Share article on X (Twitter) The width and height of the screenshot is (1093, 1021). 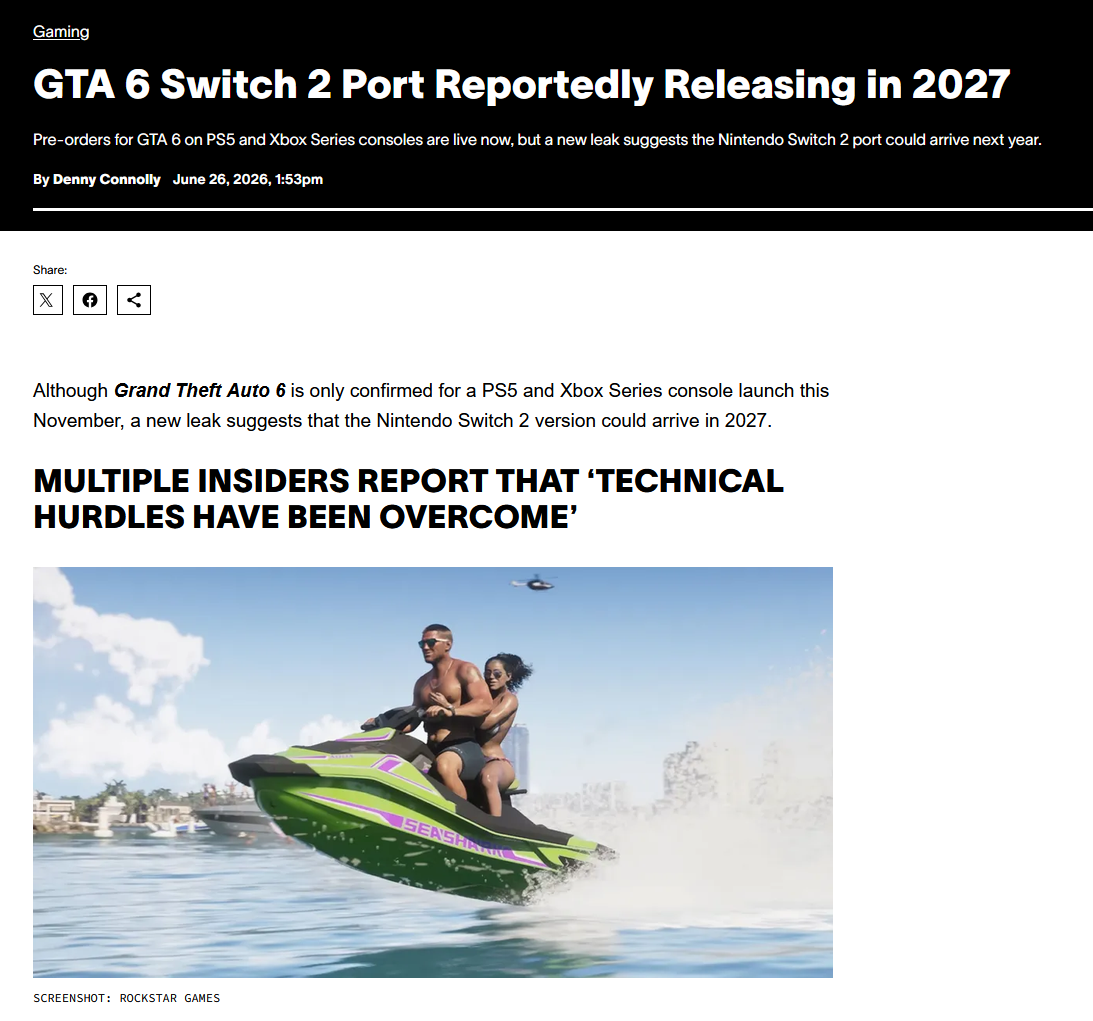[48, 300]
